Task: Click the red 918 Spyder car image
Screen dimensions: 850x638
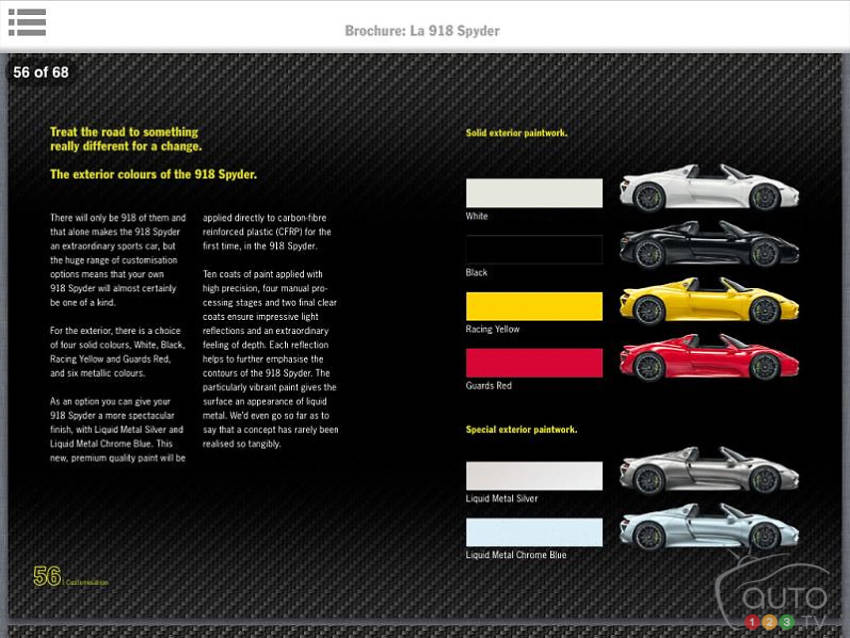Action: coord(709,358)
